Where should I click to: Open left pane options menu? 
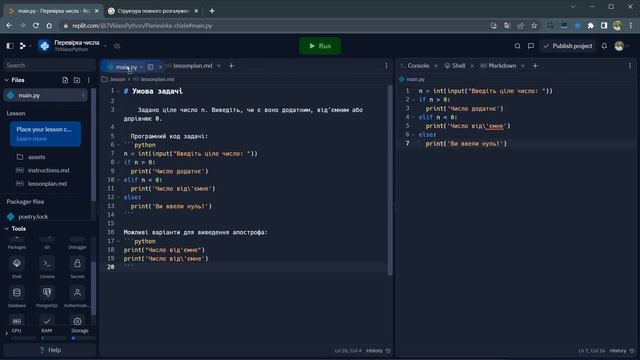[386, 66]
